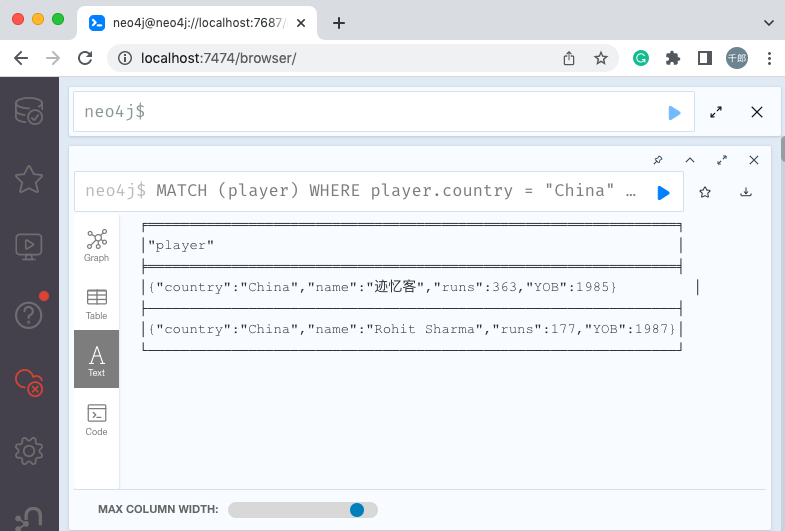Open Neo4j Browser Sync cloud icon
The width and height of the screenshot is (785, 531).
(x=29, y=383)
